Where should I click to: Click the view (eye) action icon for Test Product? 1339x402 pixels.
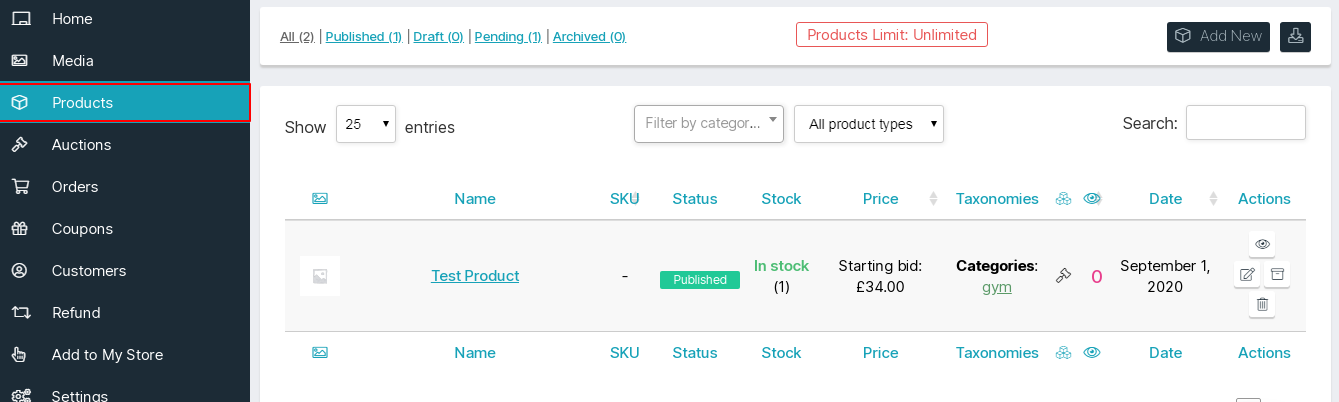1262,244
